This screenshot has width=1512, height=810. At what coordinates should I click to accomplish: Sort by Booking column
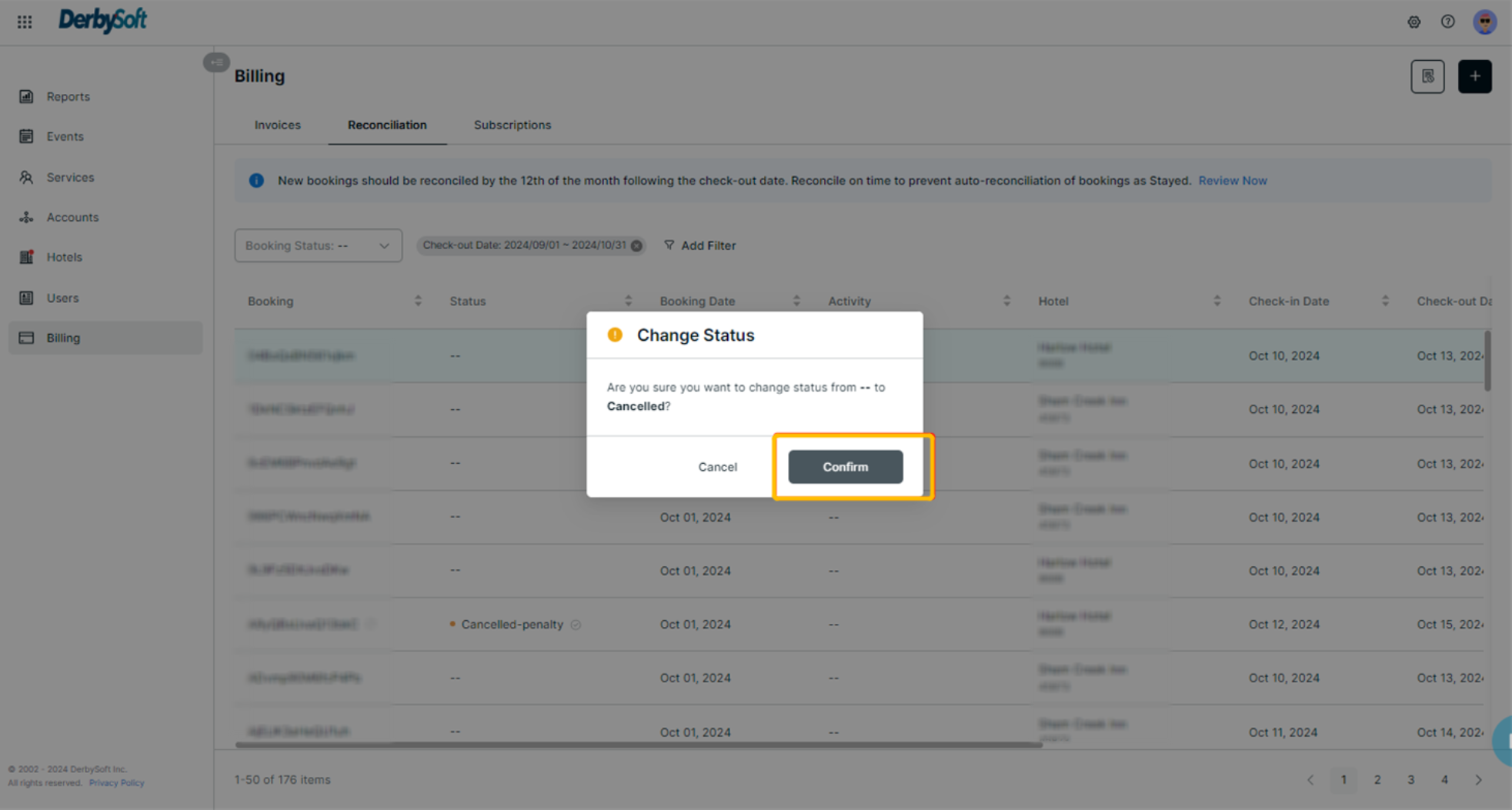click(418, 301)
